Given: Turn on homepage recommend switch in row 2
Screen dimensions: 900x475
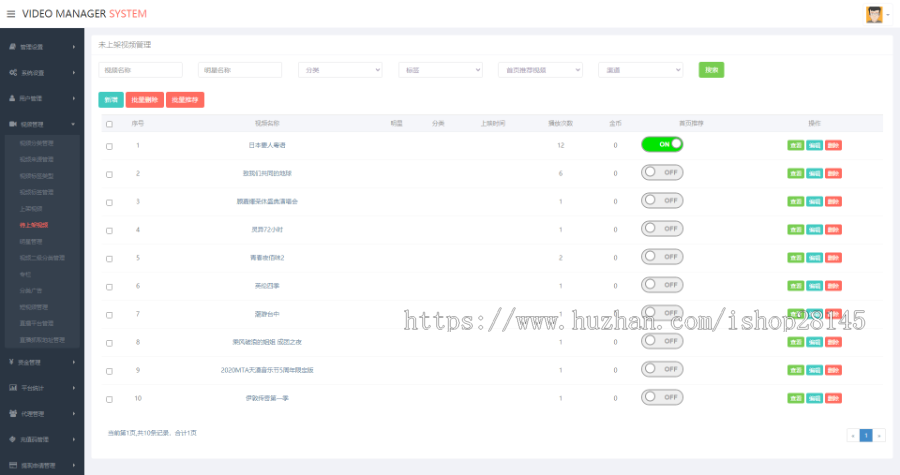Looking at the screenshot, I should [x=662, y=172].
